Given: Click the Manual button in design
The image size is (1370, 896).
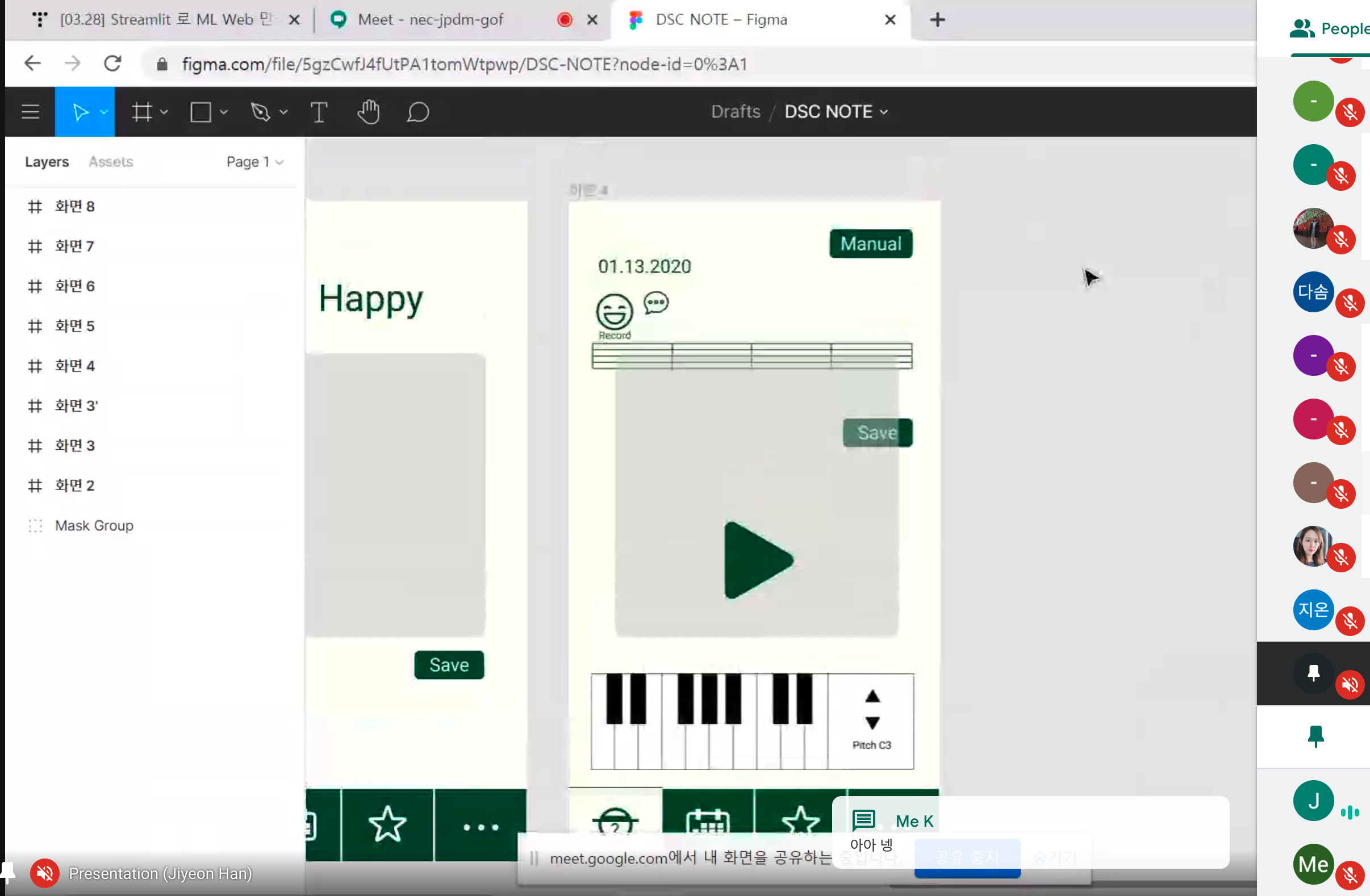Looking at the screenshot, I should (870, 244).
